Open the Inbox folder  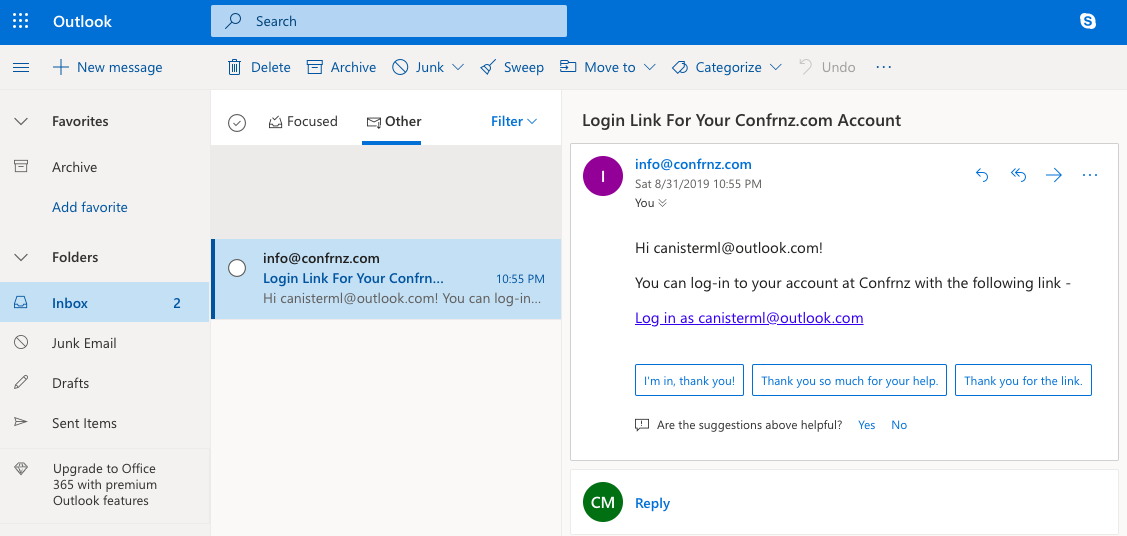104,303
